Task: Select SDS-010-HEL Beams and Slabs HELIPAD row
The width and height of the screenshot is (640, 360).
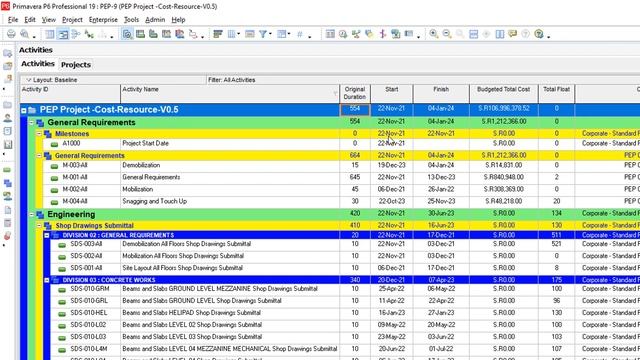Action: (x=346, y=313)
